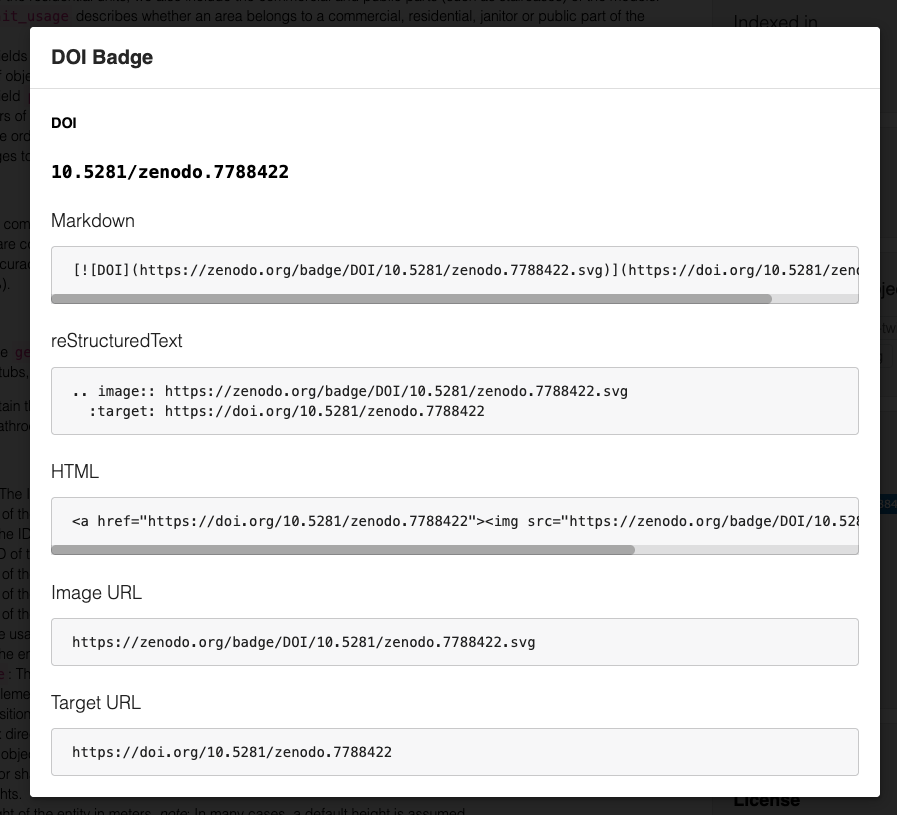Click the Image URL section heading
This screenshot has height=815, width=897.
pyautogui.click(x=96, y=593)
